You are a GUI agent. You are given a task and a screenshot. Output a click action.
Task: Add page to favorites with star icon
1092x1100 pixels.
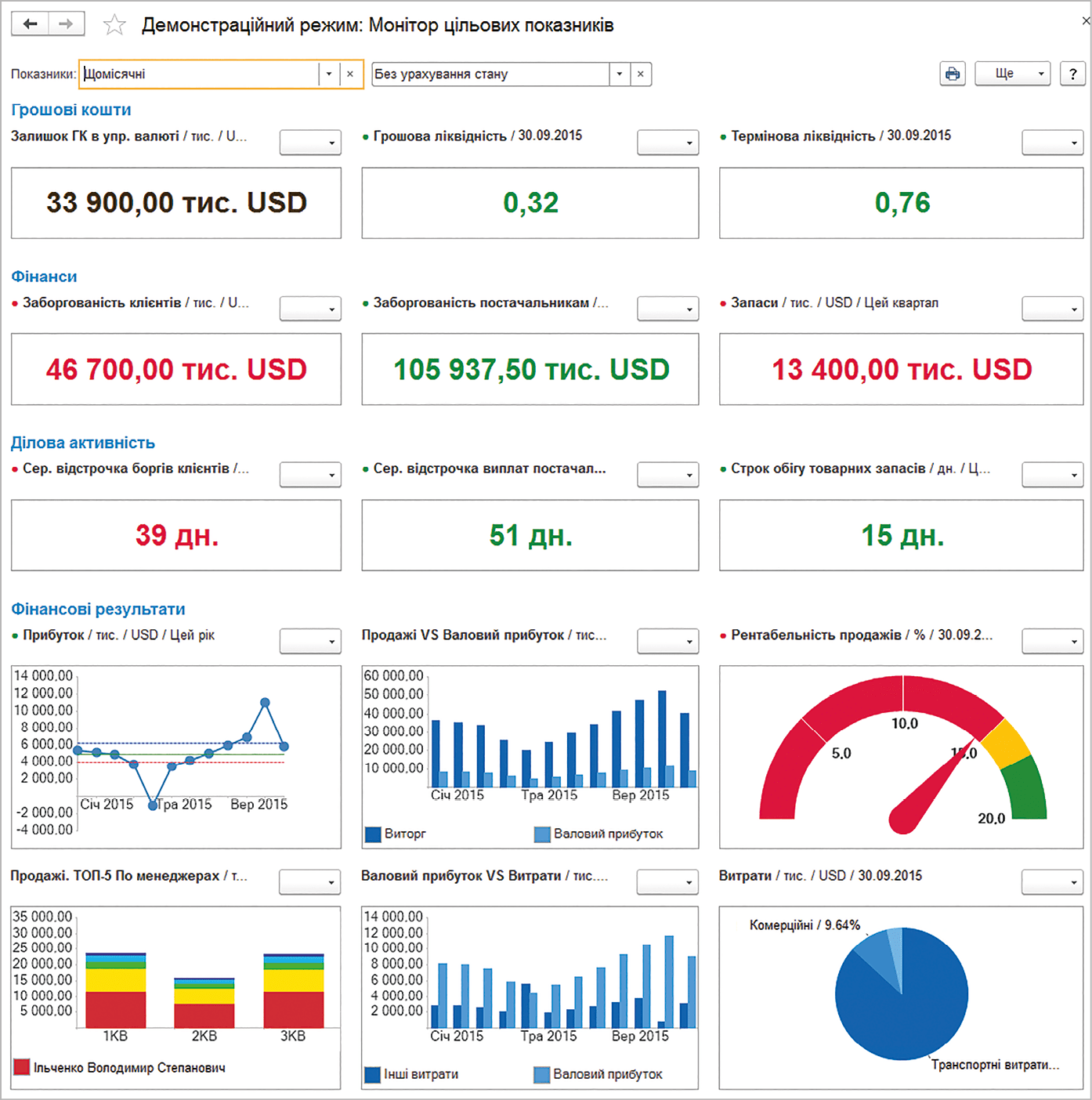coord(114,25)
